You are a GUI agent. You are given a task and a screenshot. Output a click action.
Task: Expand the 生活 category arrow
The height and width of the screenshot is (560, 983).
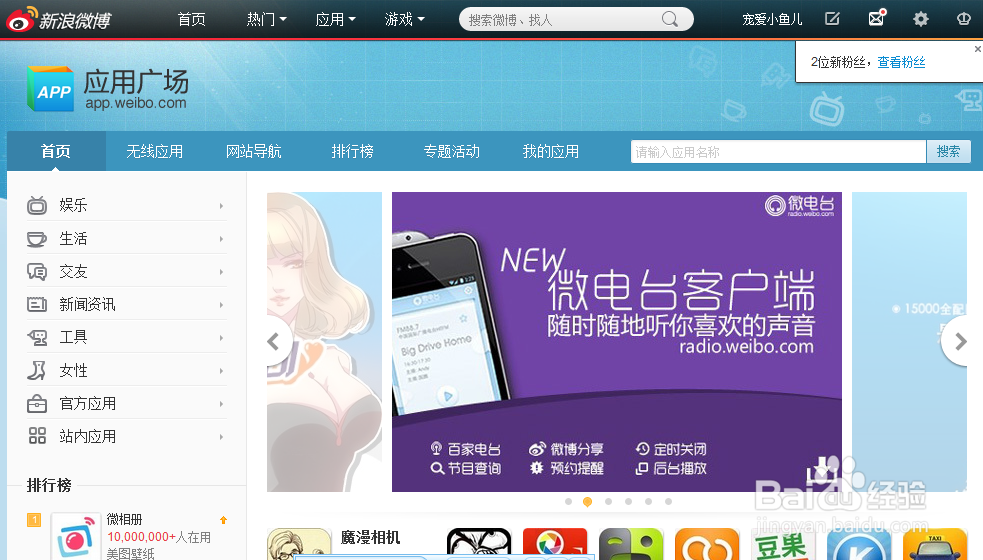[x=221, y=239]
